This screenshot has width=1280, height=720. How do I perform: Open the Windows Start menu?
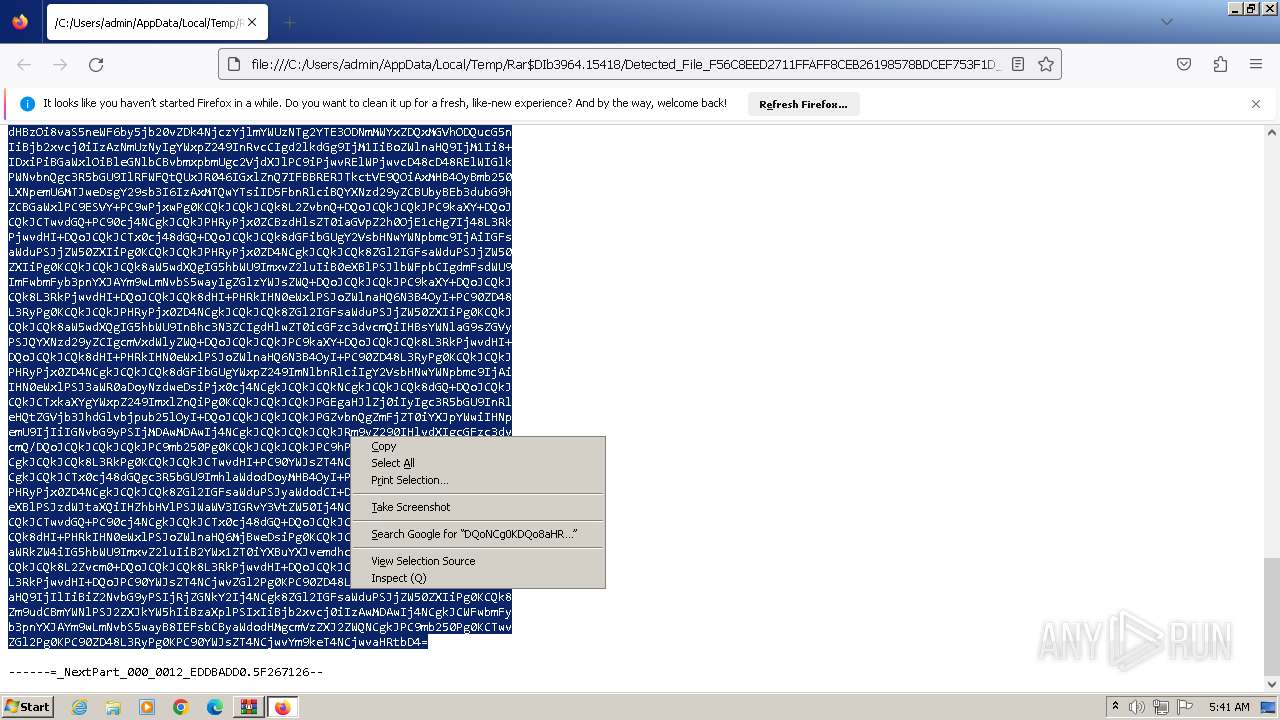coord(27,707)
